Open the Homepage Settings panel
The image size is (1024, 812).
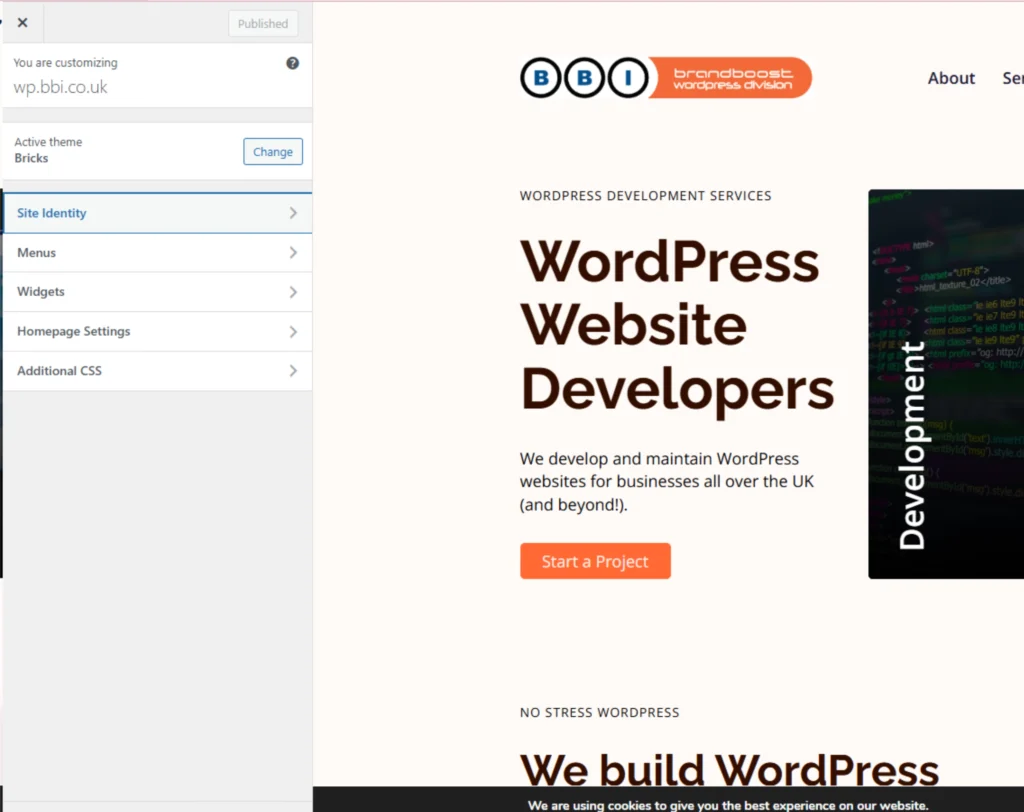click(157, 331)
